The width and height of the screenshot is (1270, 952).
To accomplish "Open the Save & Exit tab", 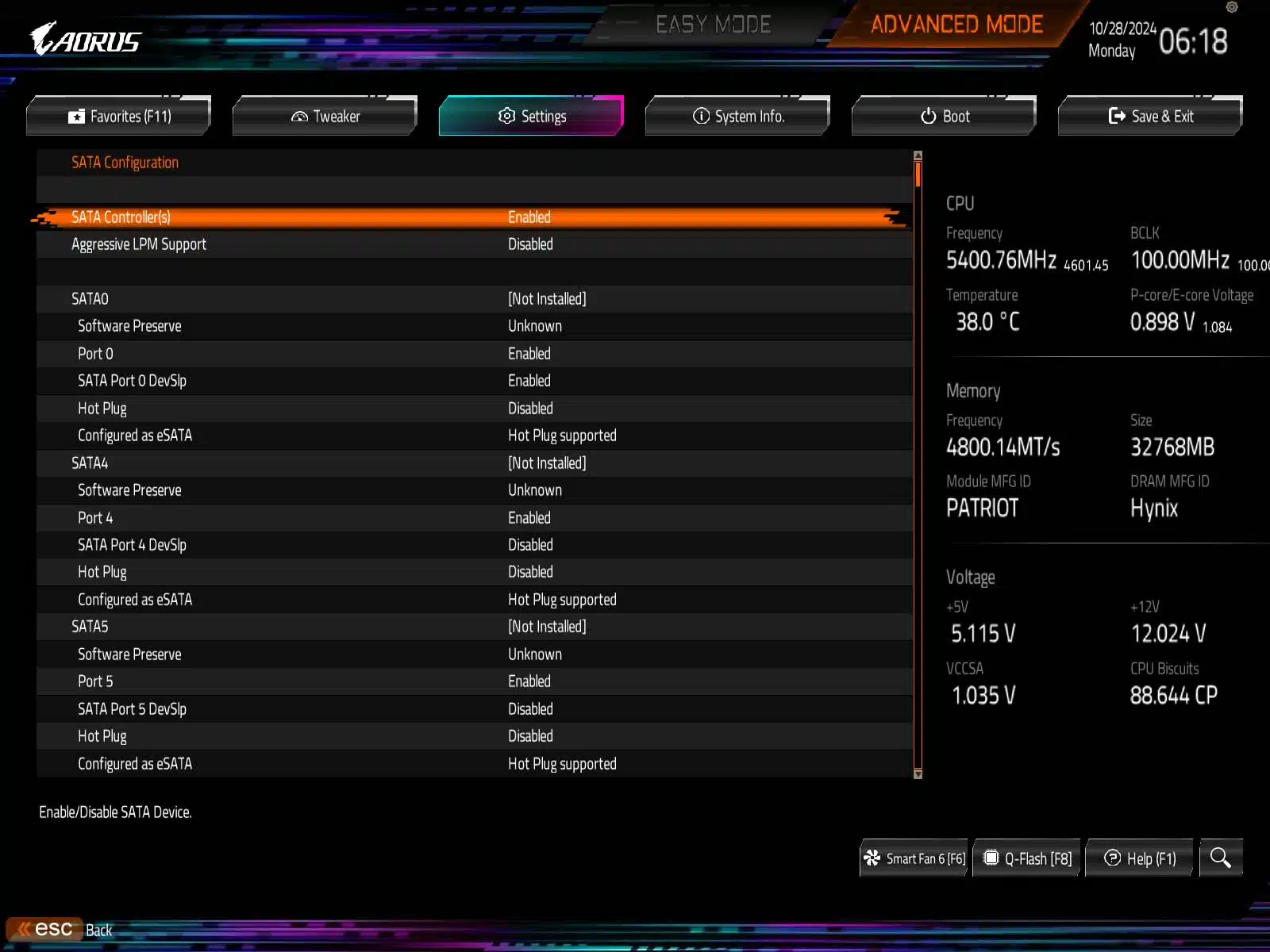I will [1151, 116].
